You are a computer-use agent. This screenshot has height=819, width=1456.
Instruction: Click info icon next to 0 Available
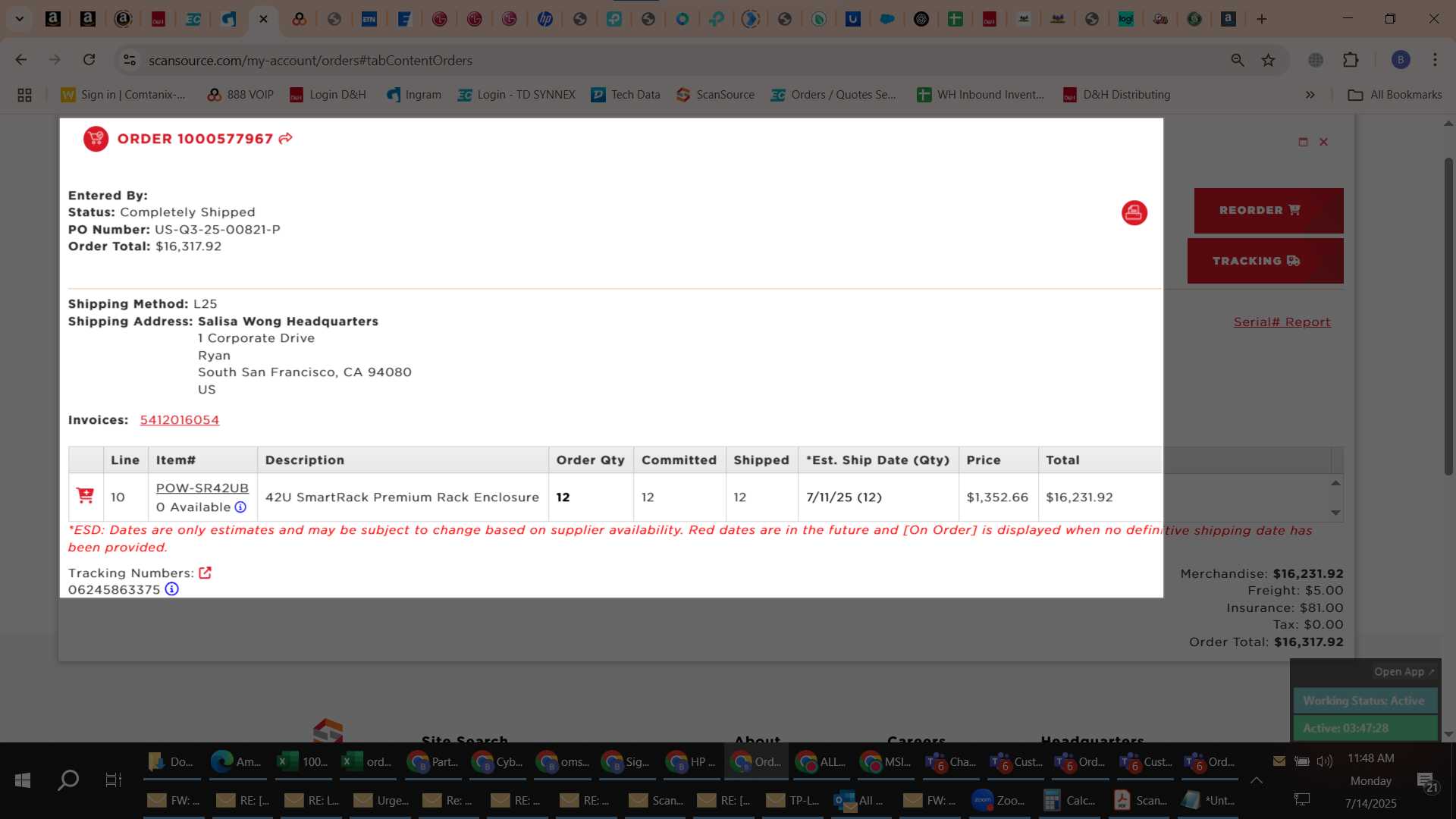(240, 507)
